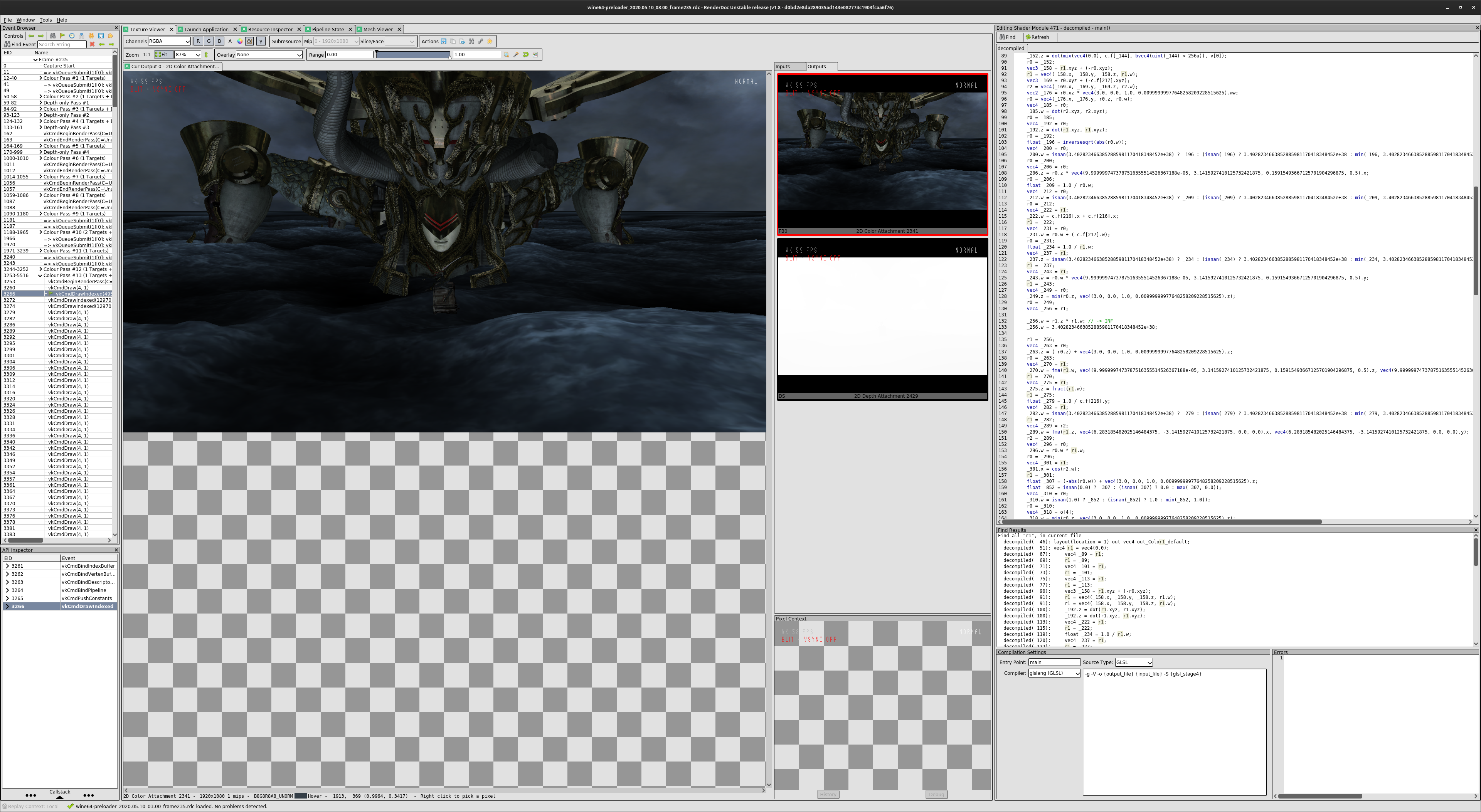The height and width of the screenshot is (812, 1481).
Task: Open find with binoculars icon in Controls row
Action: pos(53,35)
